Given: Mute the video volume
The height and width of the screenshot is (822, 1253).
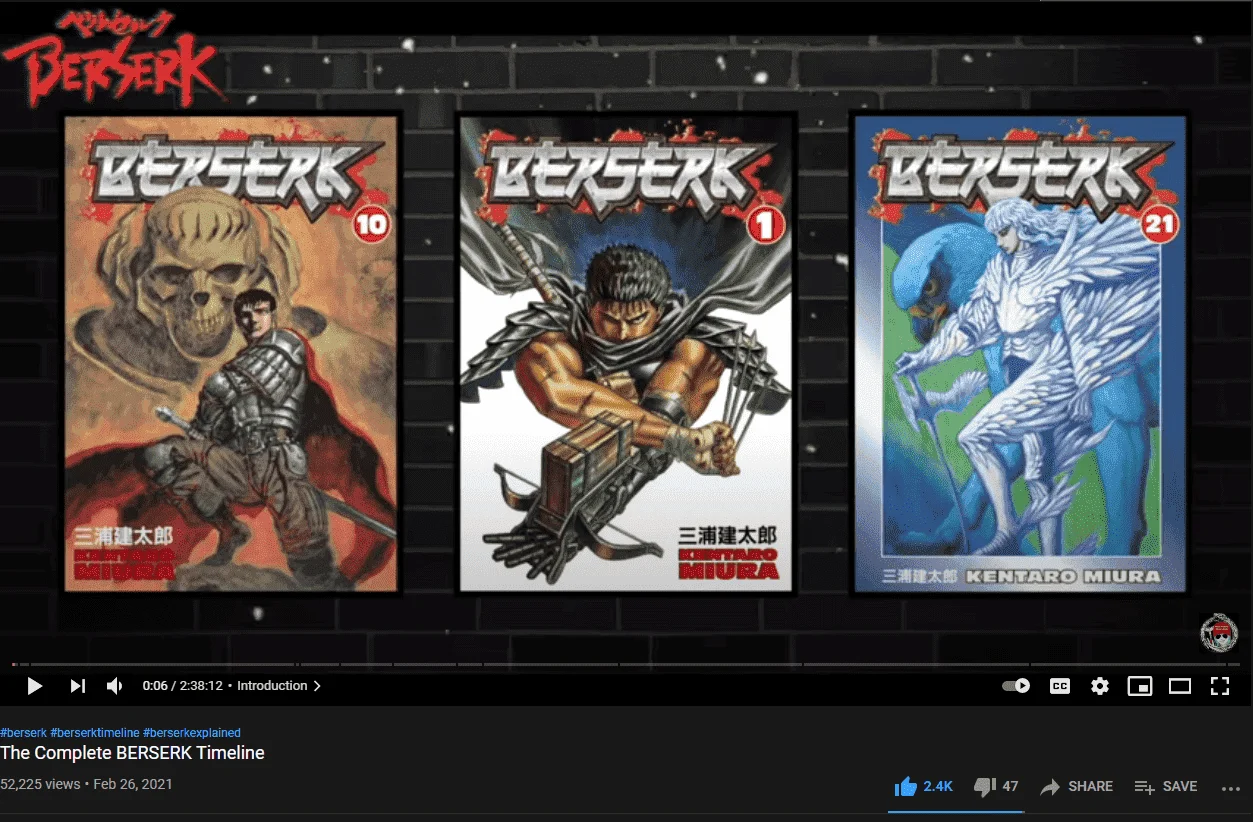Looking at the screenshot, I should (114, 686).
